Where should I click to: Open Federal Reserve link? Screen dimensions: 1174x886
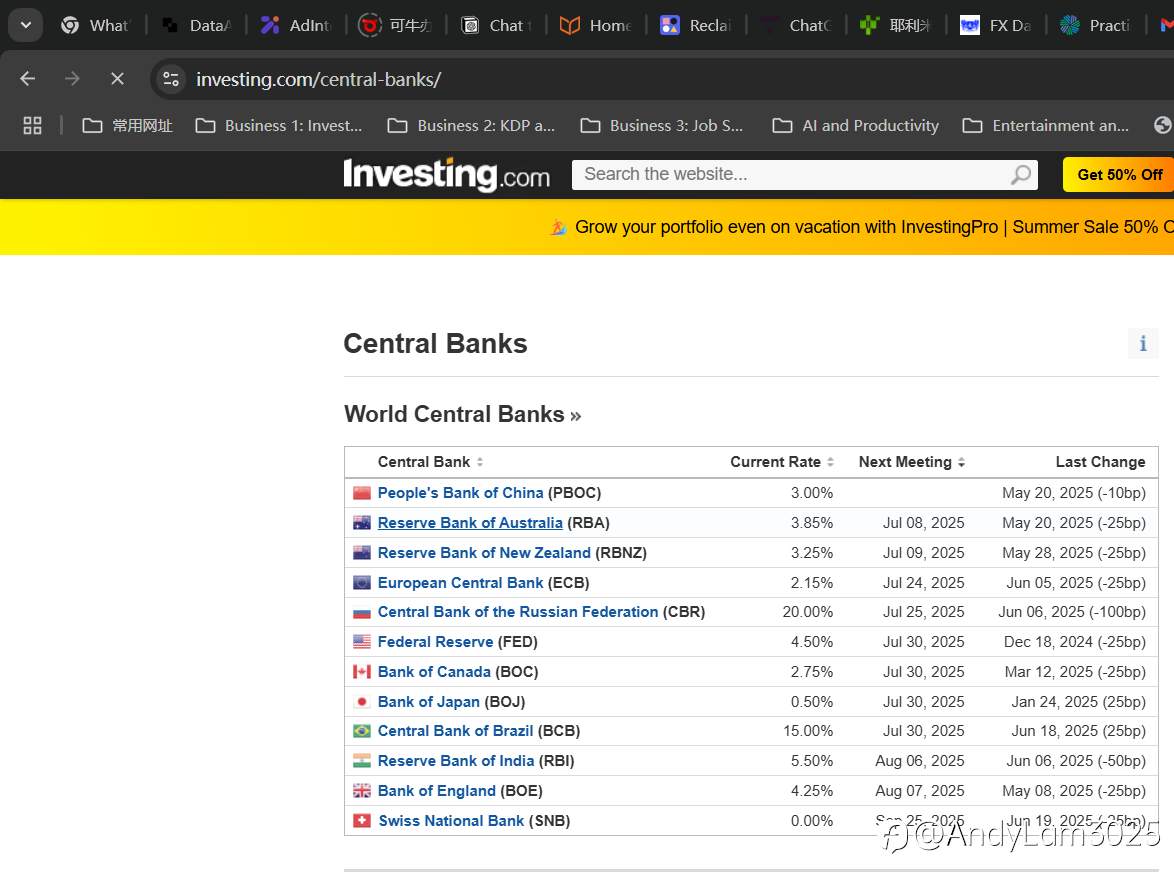[436, 642]
